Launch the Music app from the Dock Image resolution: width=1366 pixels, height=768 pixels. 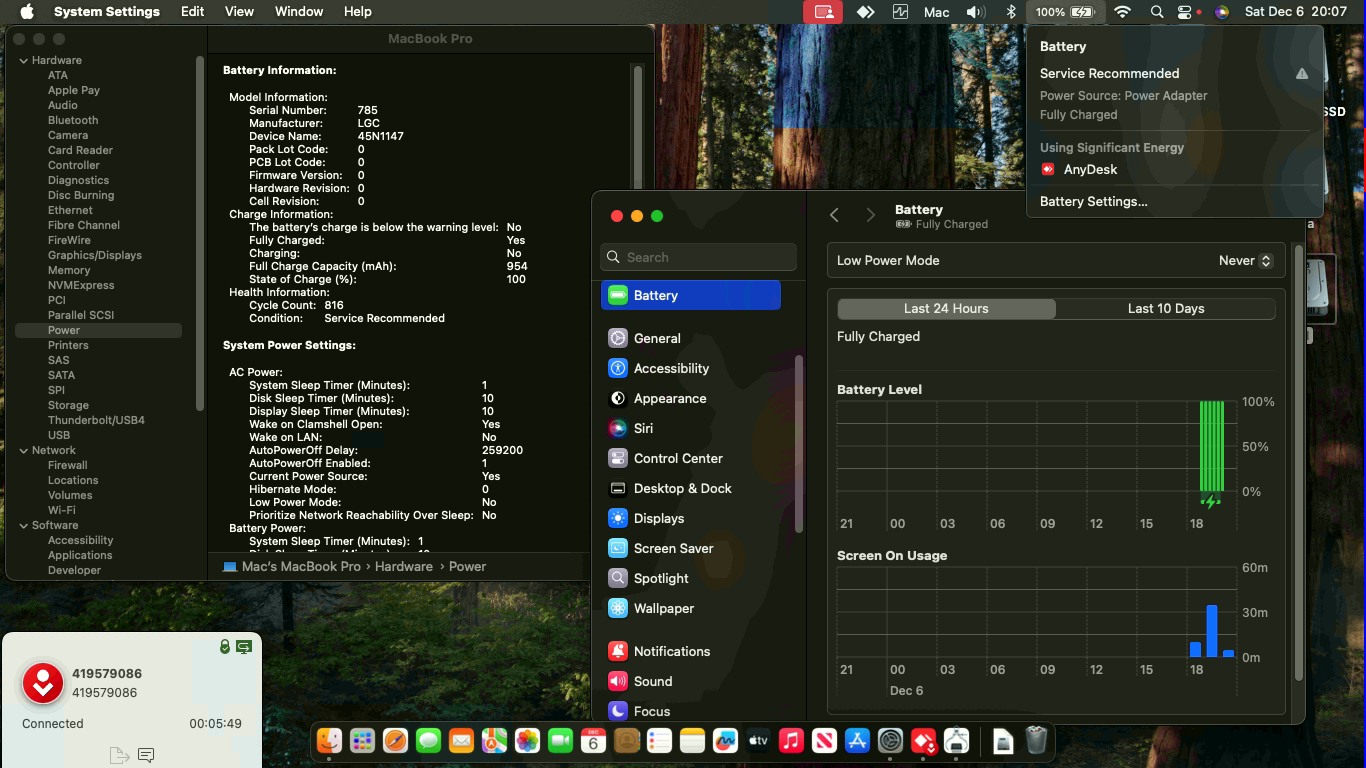791,741
